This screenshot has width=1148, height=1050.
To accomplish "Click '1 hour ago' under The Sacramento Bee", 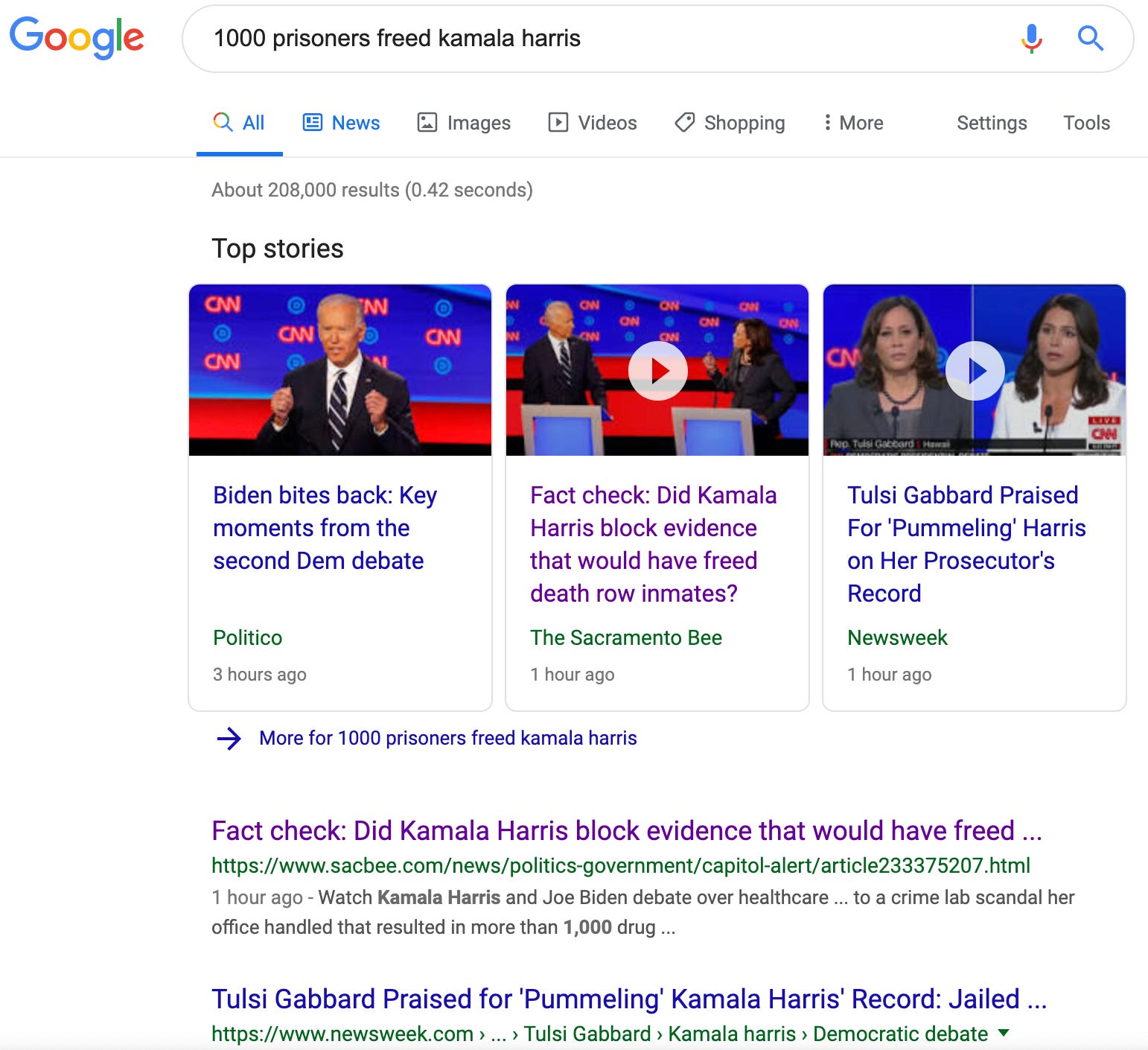I will (573, 675).
